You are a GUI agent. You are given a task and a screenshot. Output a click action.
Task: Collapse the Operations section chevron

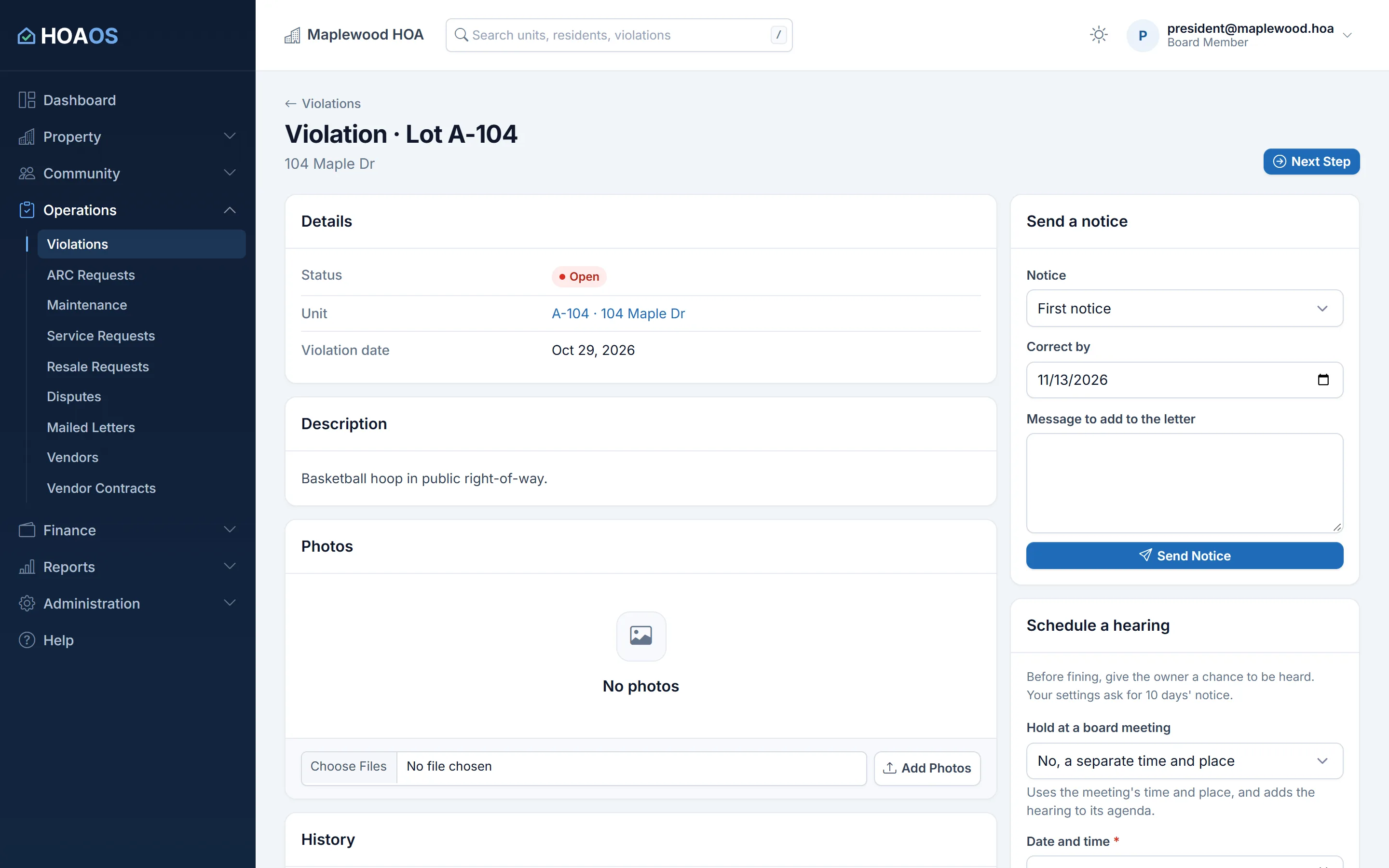[230, 210]
